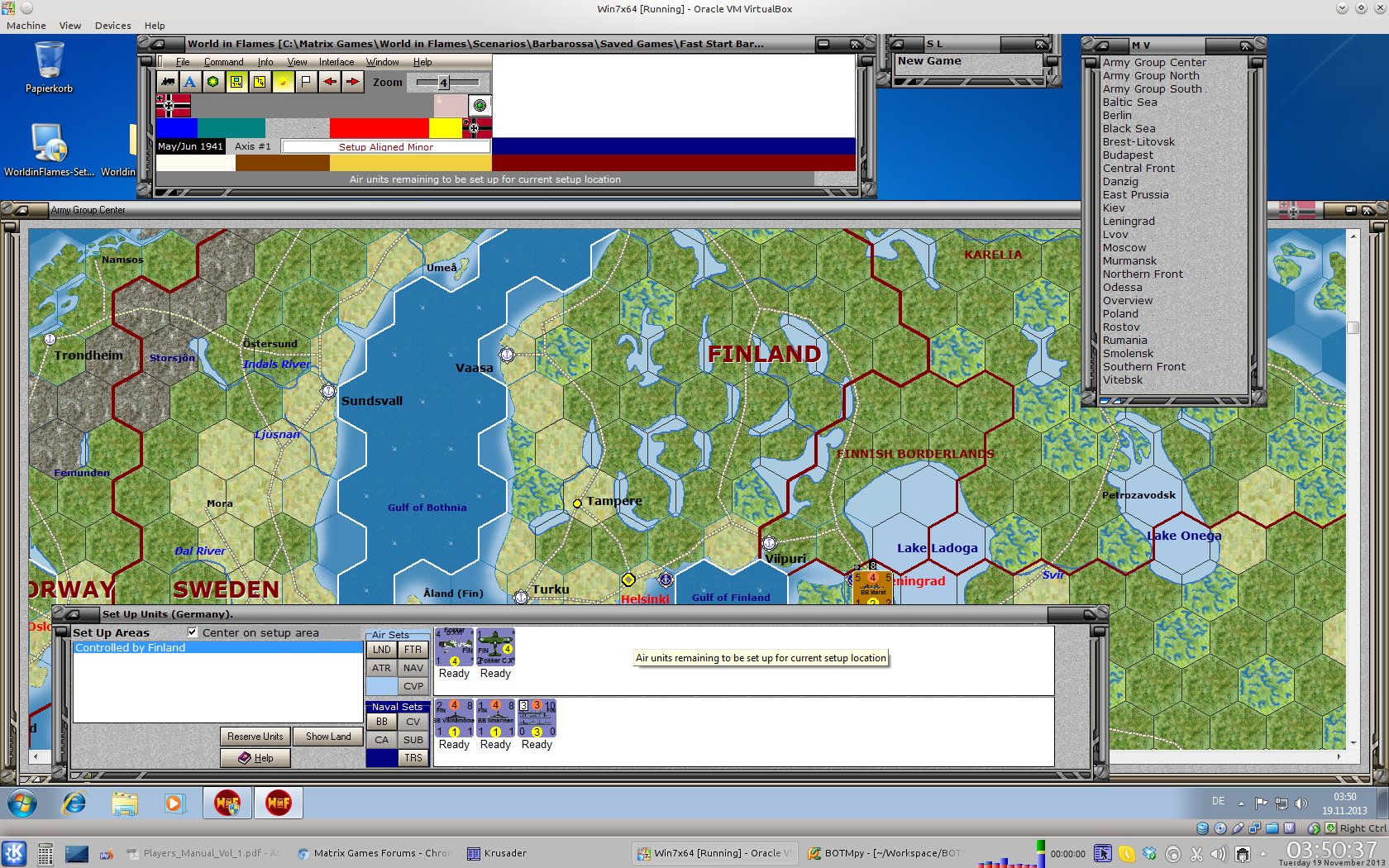Select the Fokker fighter unit labeled Ready

click(x=454, y=647)
